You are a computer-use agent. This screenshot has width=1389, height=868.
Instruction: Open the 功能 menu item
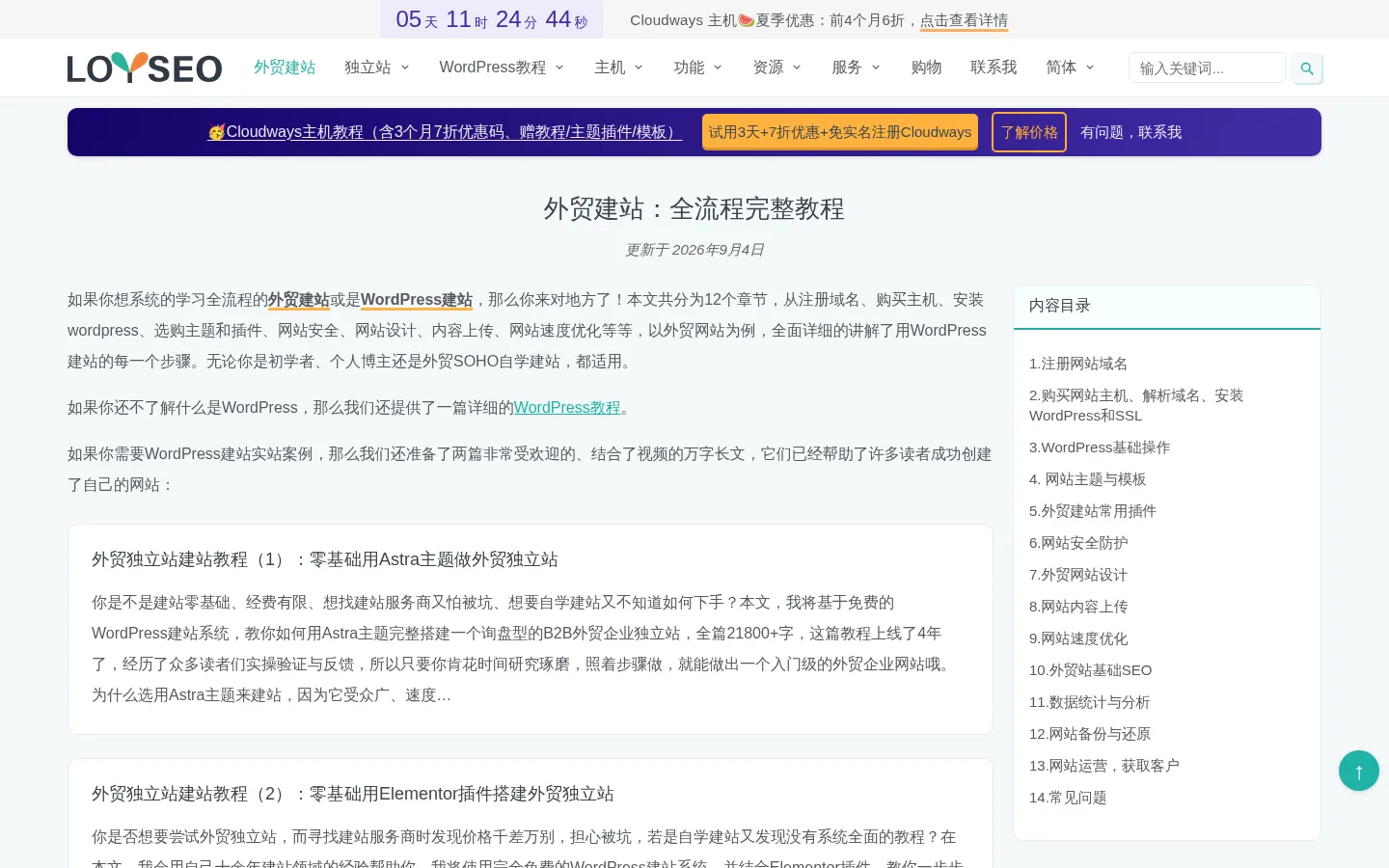pos(689,68)
